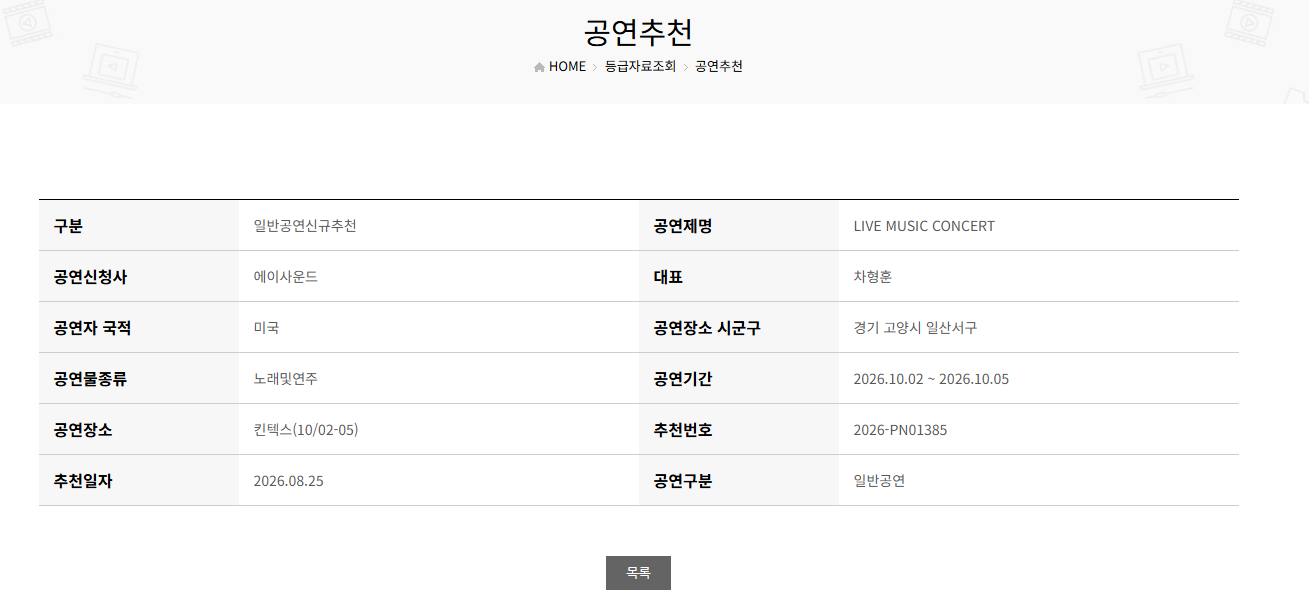Select 공연추천 breadcrumb item
The height and width of the screenshot is (610, 1309).
coord(719,66)
